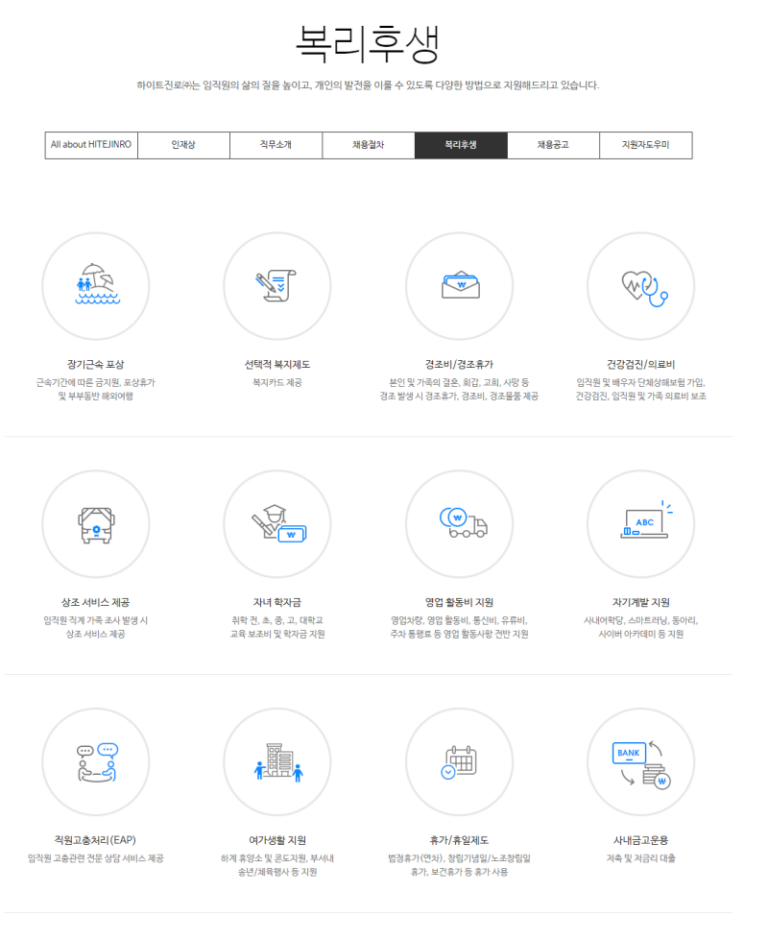Open the 인재상 tab
This screenshot has width=768, height=940.
pyautogui.click(x=183, y=145)
